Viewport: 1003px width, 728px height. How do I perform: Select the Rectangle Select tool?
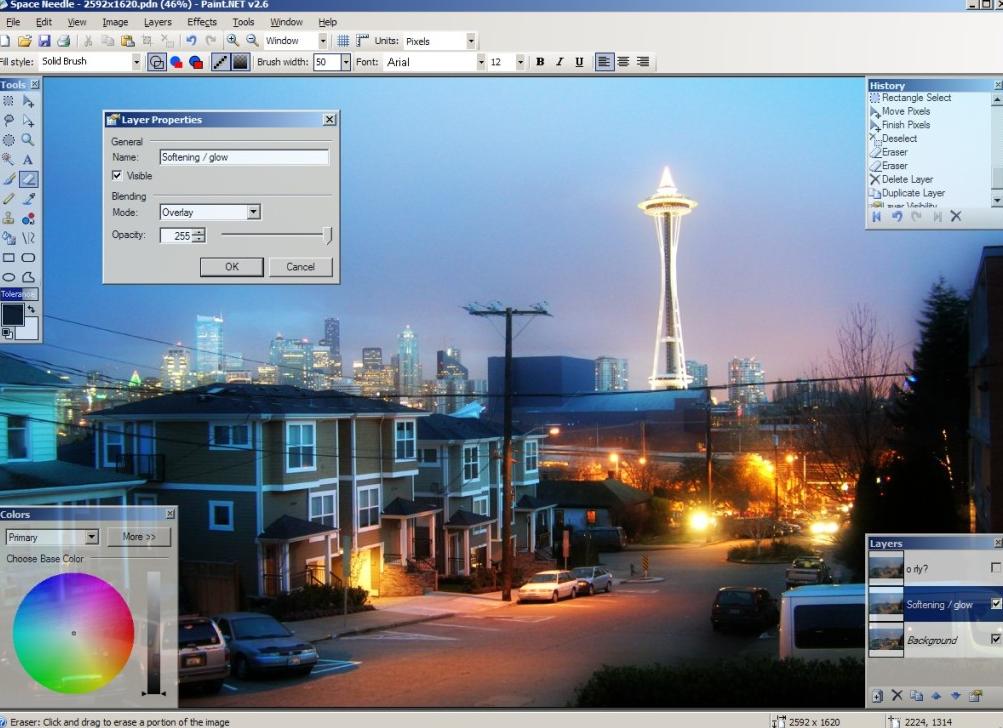(x=8, y=101)
